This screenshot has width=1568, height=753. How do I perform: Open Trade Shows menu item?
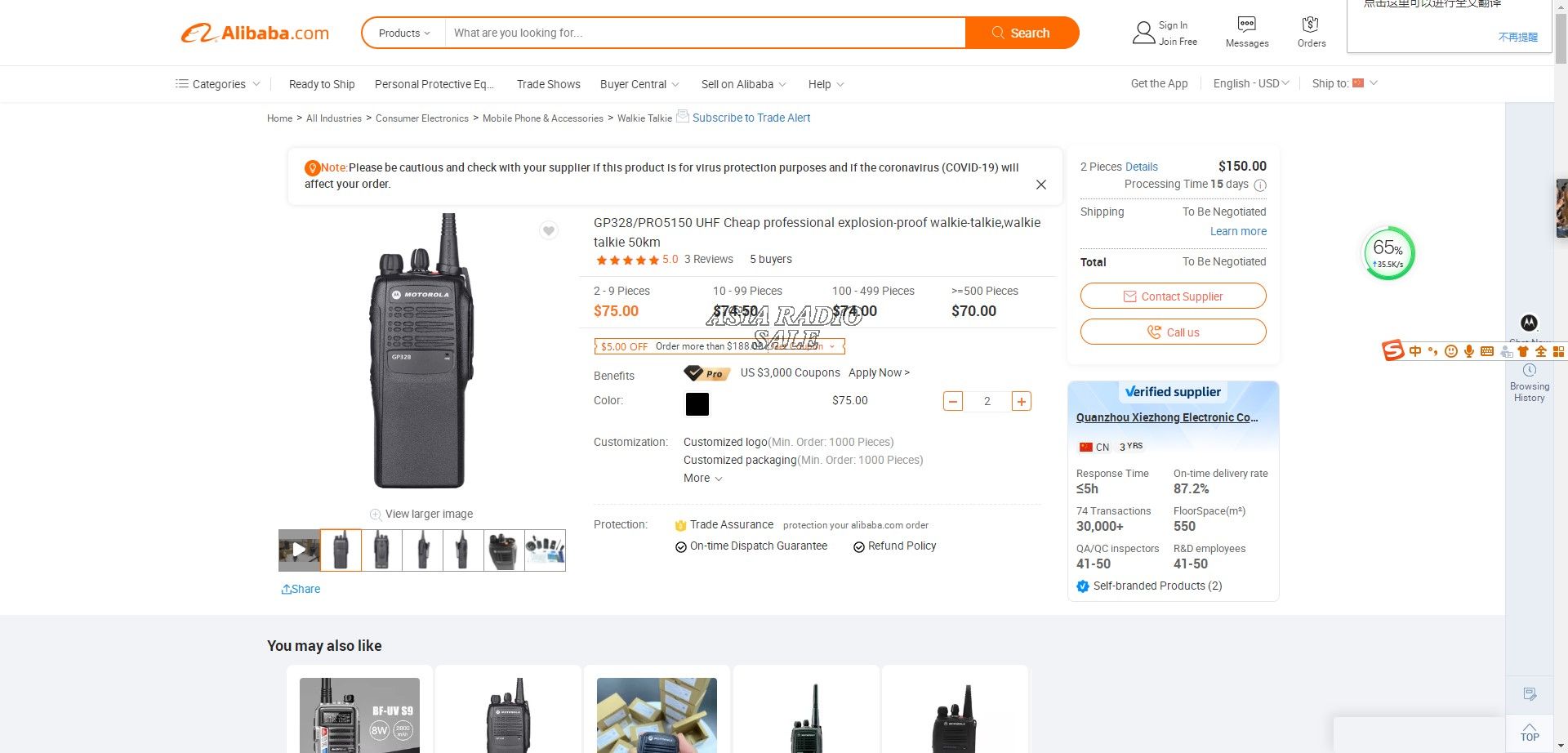click(549, 84)
